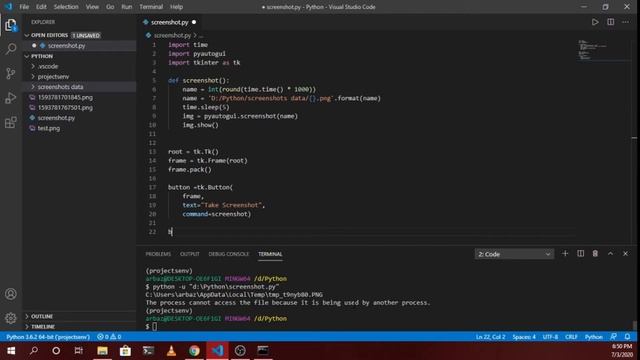The image size is (640, 360).
Task: Open the Edit menu
Action: tap(41, 7)
